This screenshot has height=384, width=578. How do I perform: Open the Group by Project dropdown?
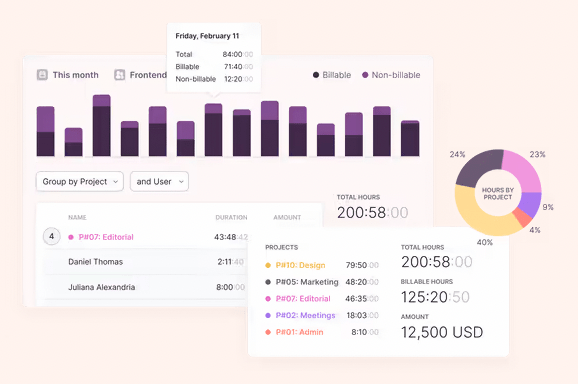pos(80,181)
